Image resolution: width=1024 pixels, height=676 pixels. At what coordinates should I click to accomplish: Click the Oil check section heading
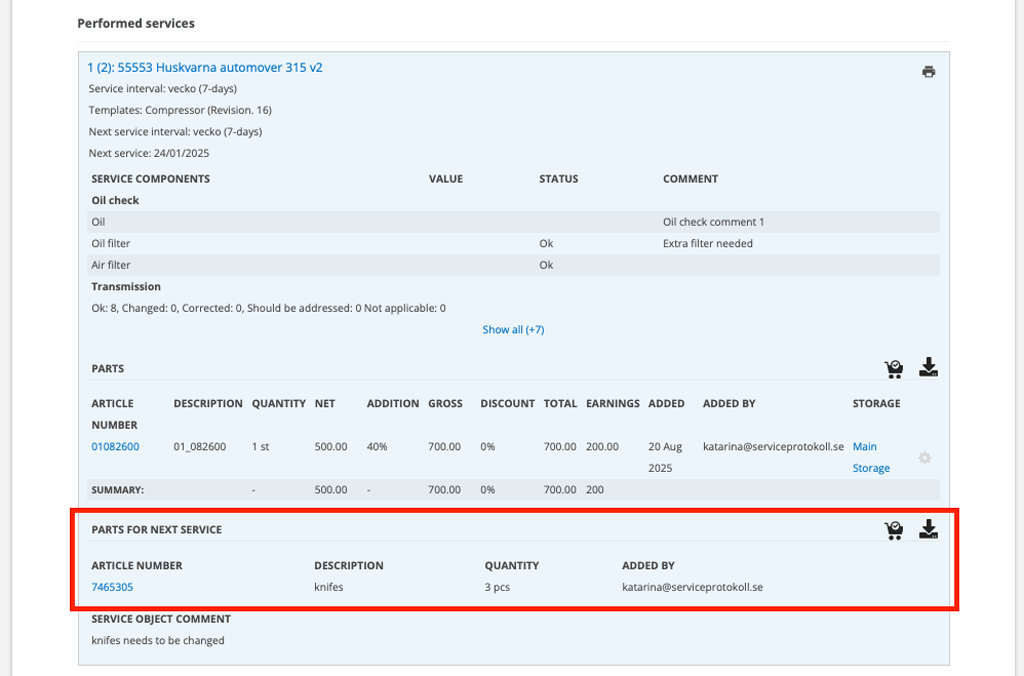click(x=115, y=201)
